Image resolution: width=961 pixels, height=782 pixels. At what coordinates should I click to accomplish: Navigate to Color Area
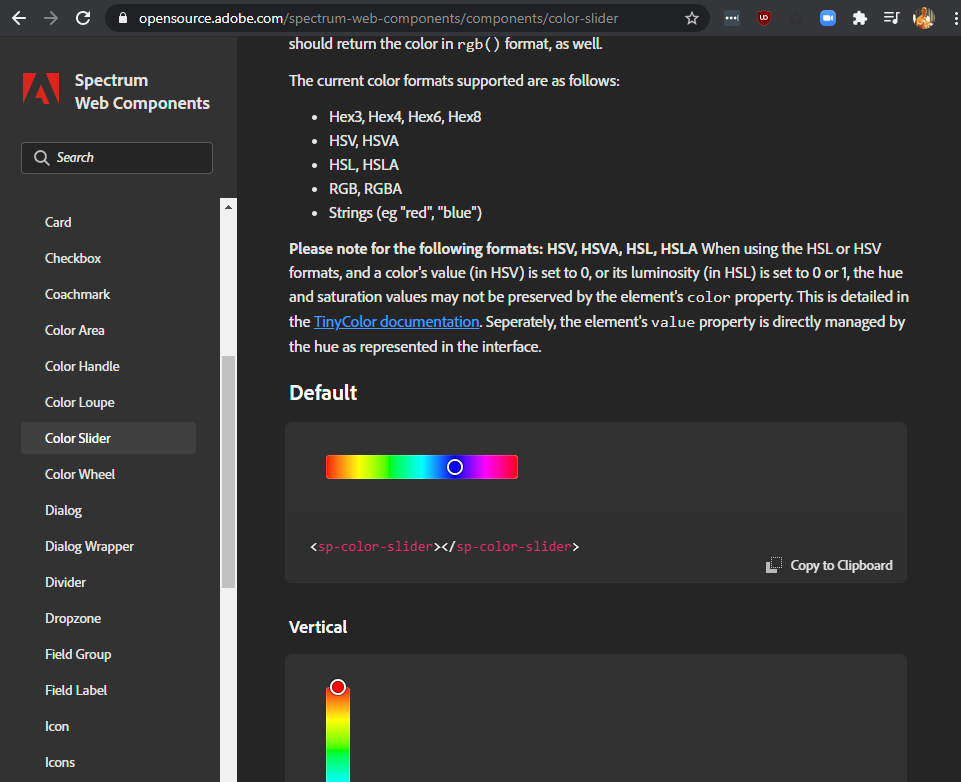tap(75, 330)
